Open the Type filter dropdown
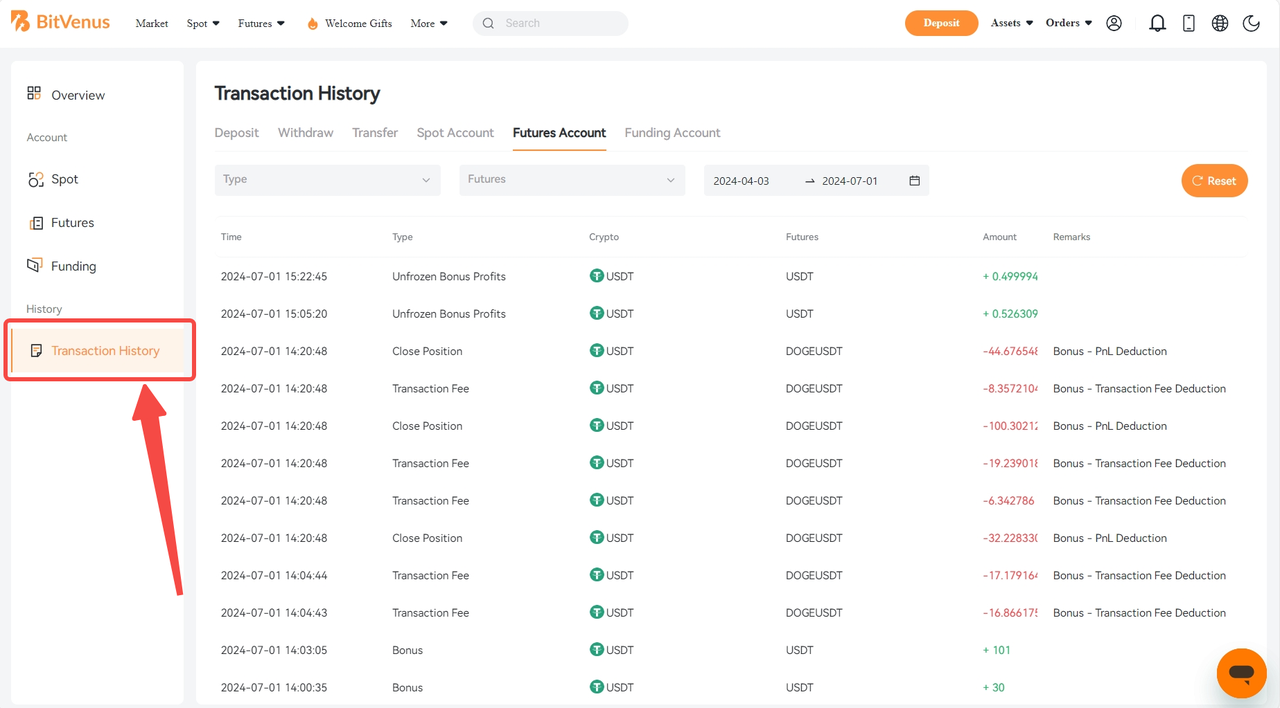The height and width of the screenshot is (708, 1280). pyautogui.click(x=327, y=180)
